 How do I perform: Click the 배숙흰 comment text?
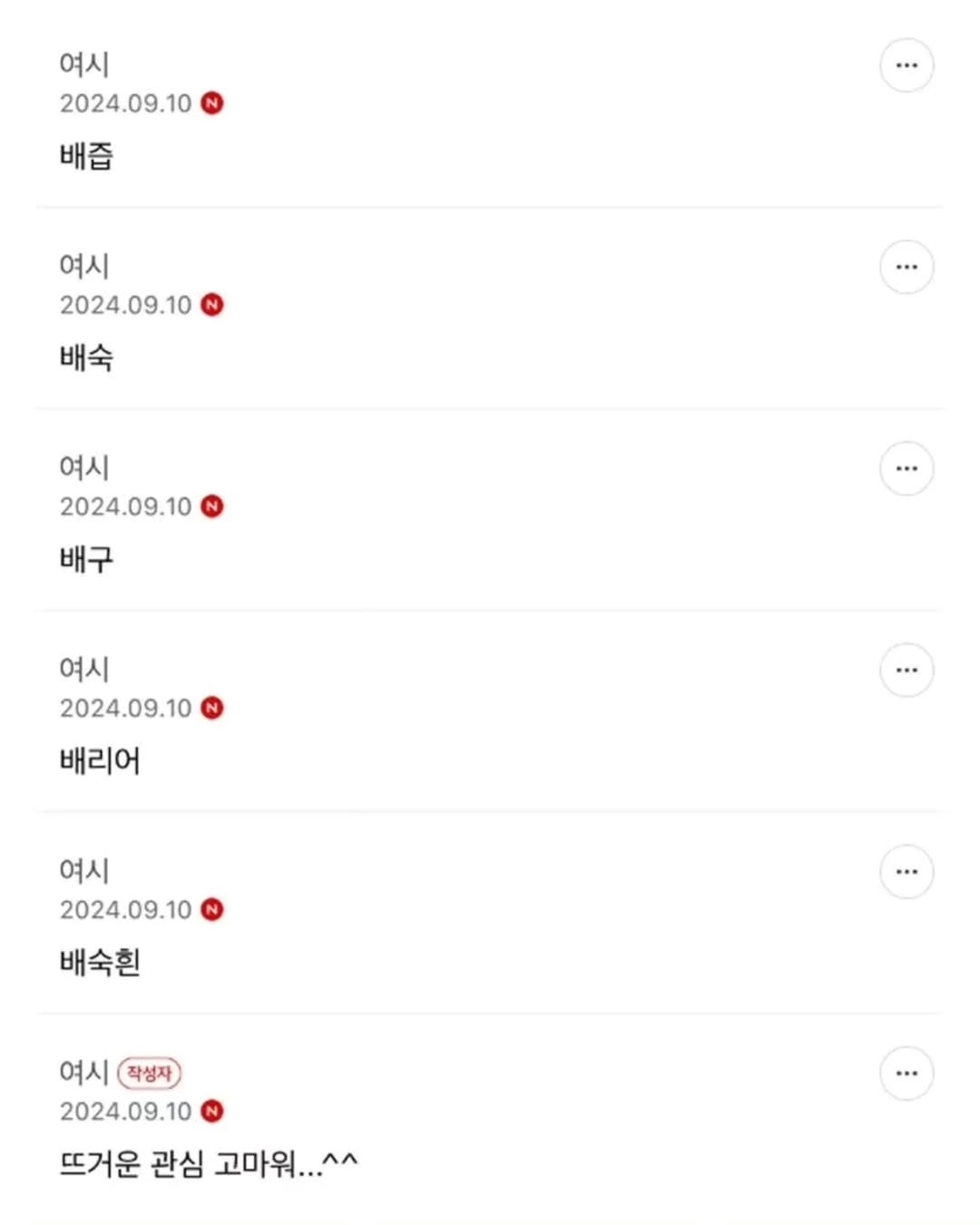click(100, 962)
